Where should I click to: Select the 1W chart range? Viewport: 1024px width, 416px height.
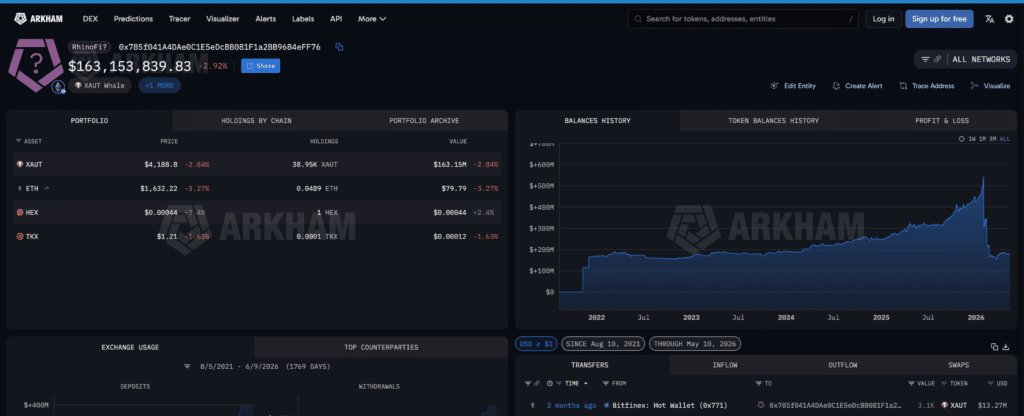972,139
